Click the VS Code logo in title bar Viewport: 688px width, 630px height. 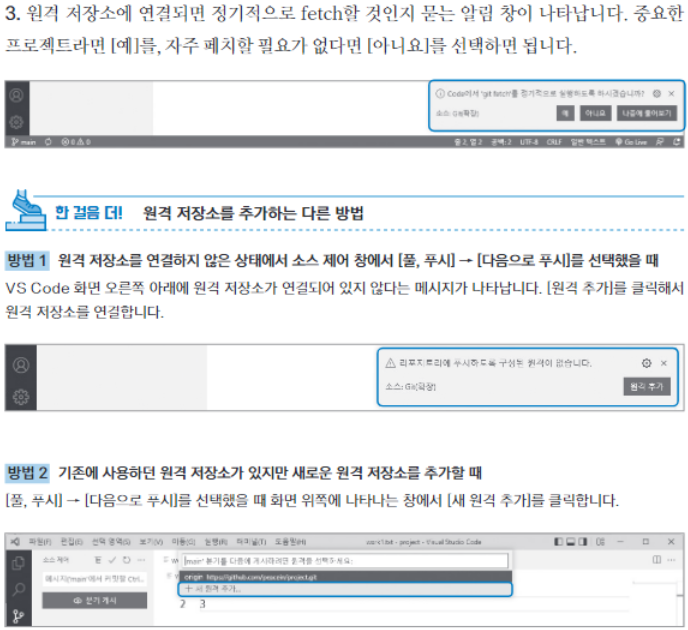pos(15,542)
